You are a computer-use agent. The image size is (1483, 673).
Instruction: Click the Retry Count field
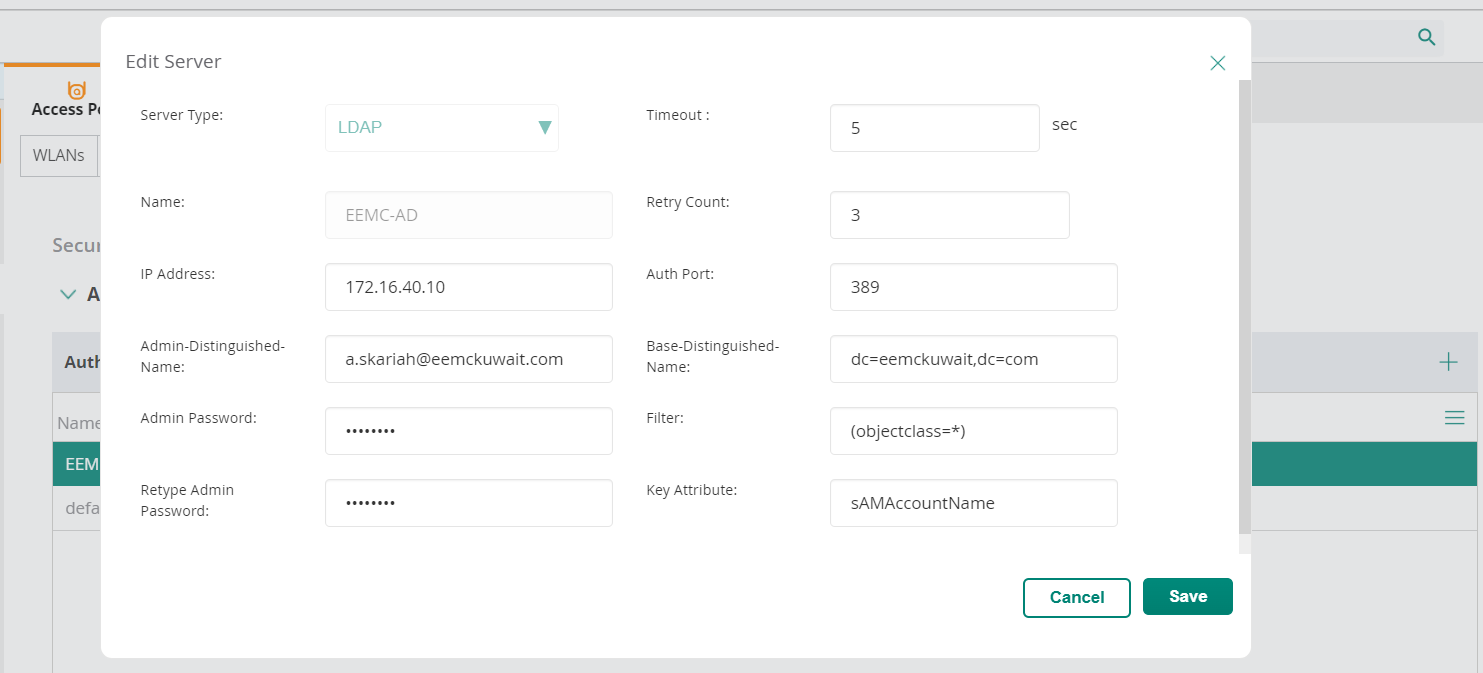click(949, 215)
